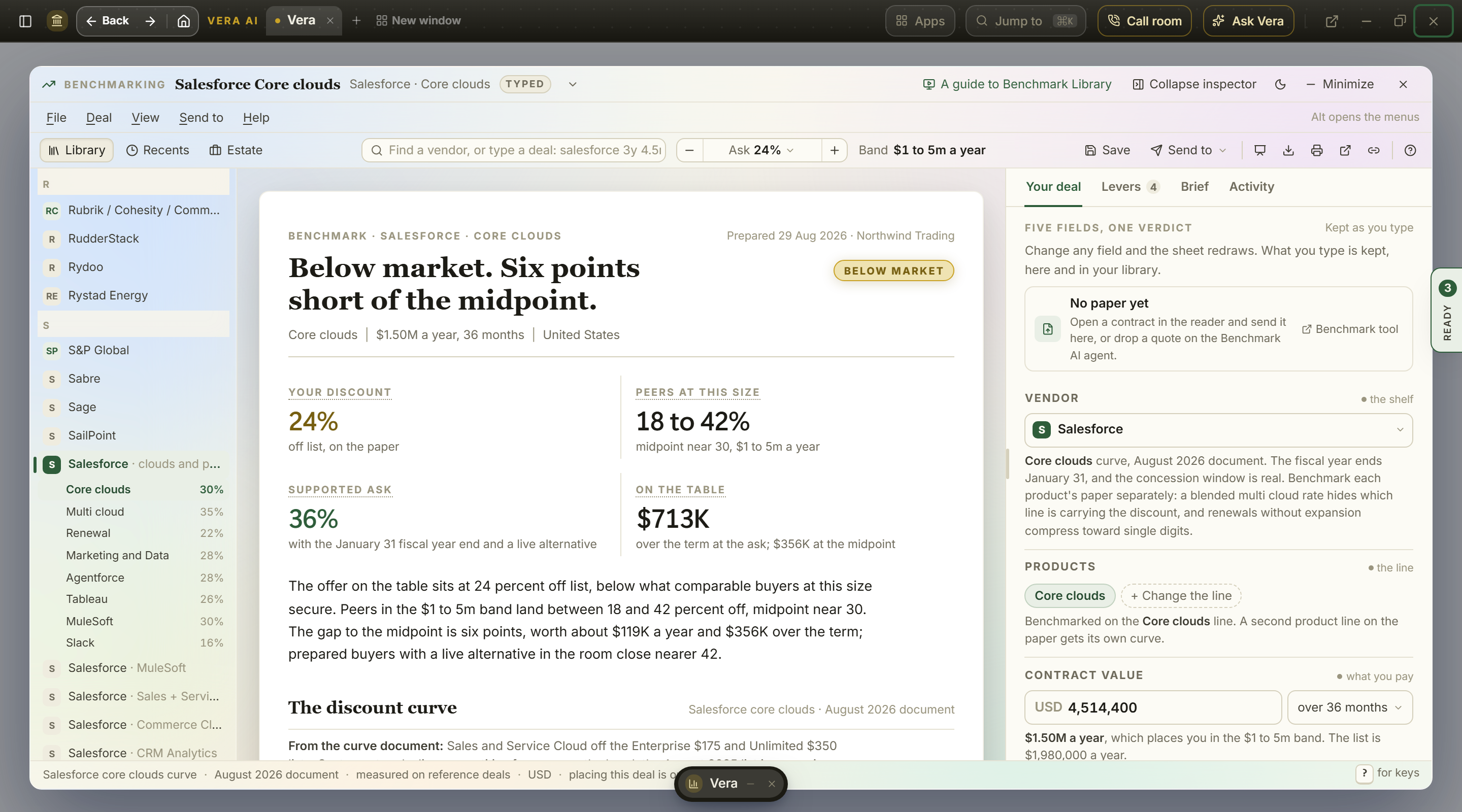Toggle the sidebar panel icon in title bar
This screenshot has width=1462, height=812.
click(x=25, y=21)
